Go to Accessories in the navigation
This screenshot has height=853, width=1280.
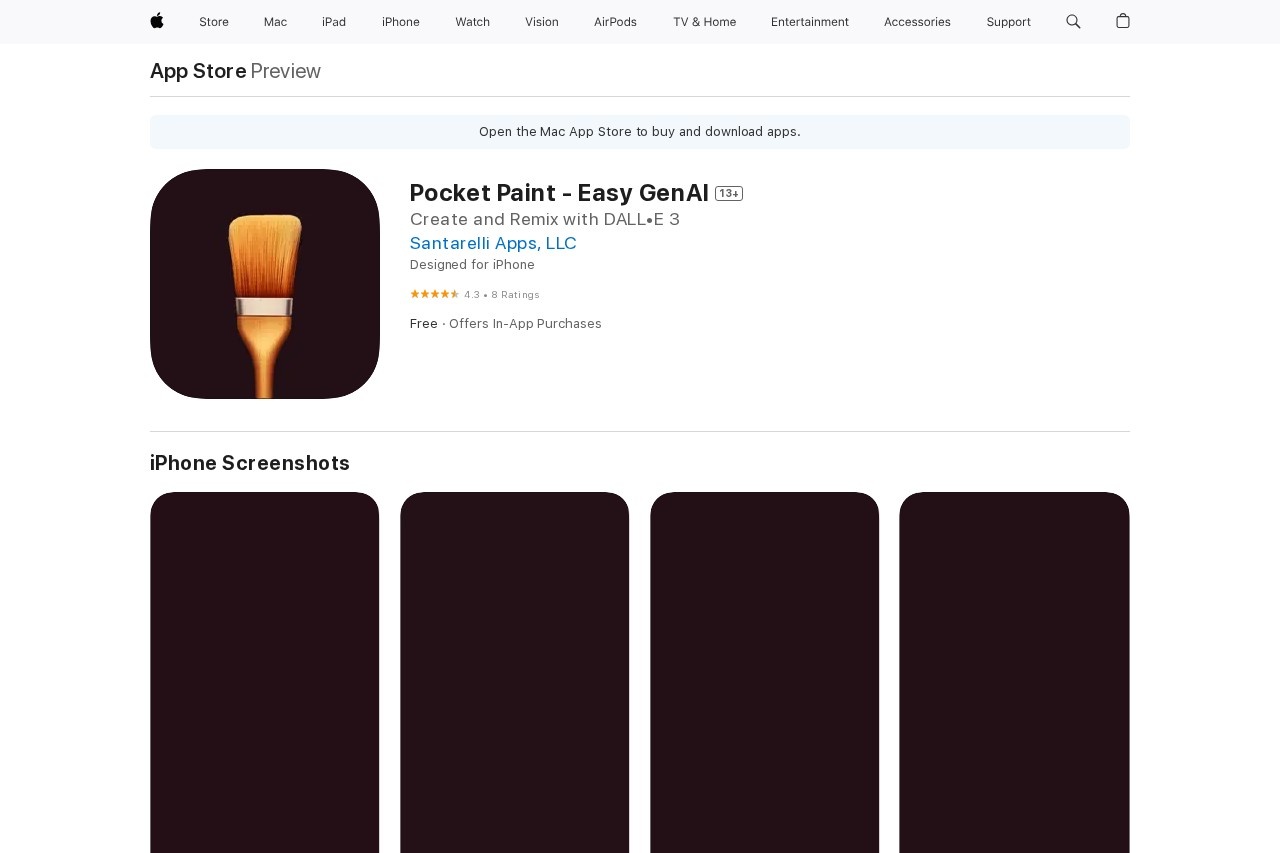[x=917, y=22]
